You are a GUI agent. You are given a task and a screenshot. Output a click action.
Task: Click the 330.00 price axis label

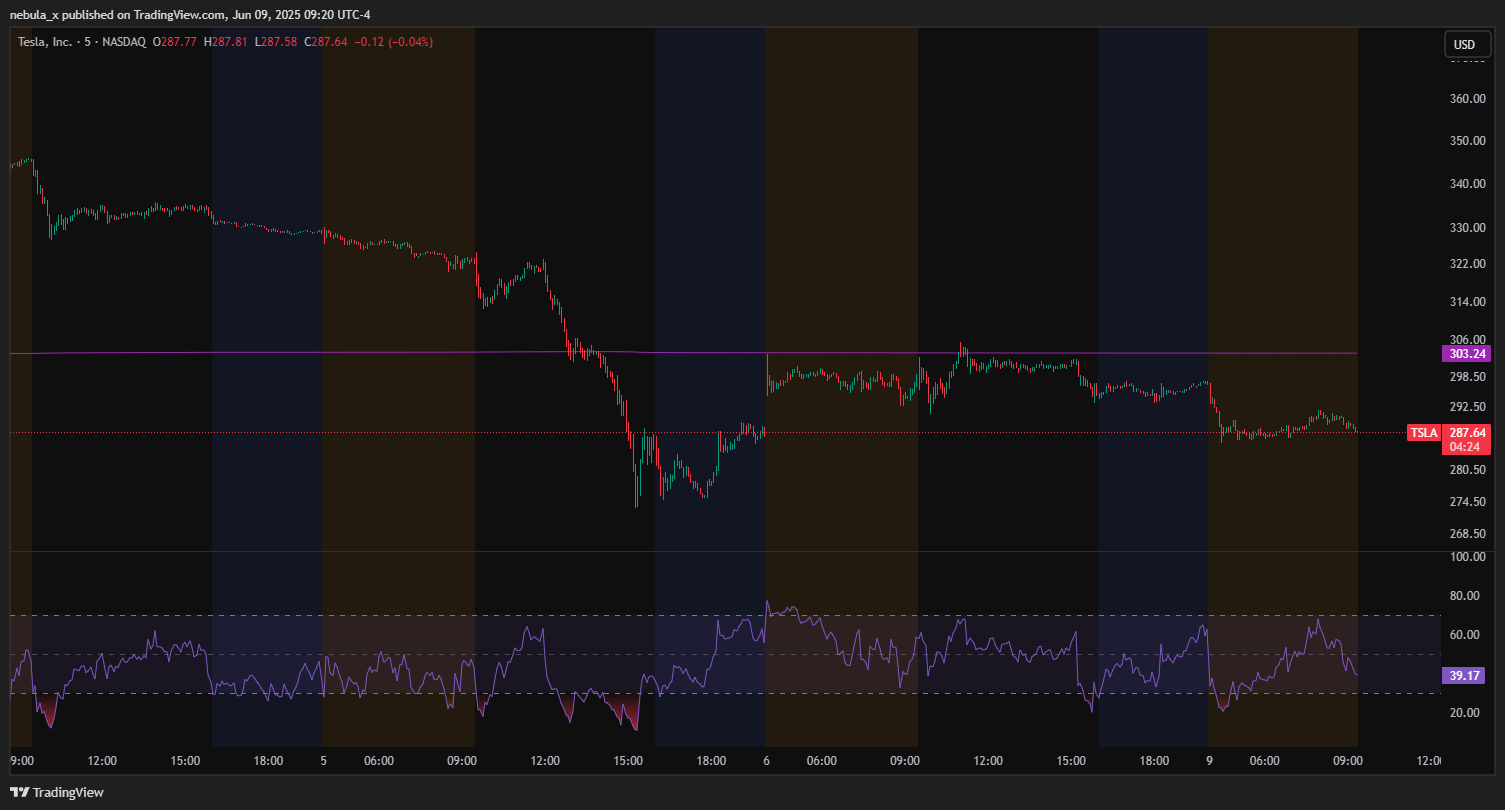[1466, 228]
